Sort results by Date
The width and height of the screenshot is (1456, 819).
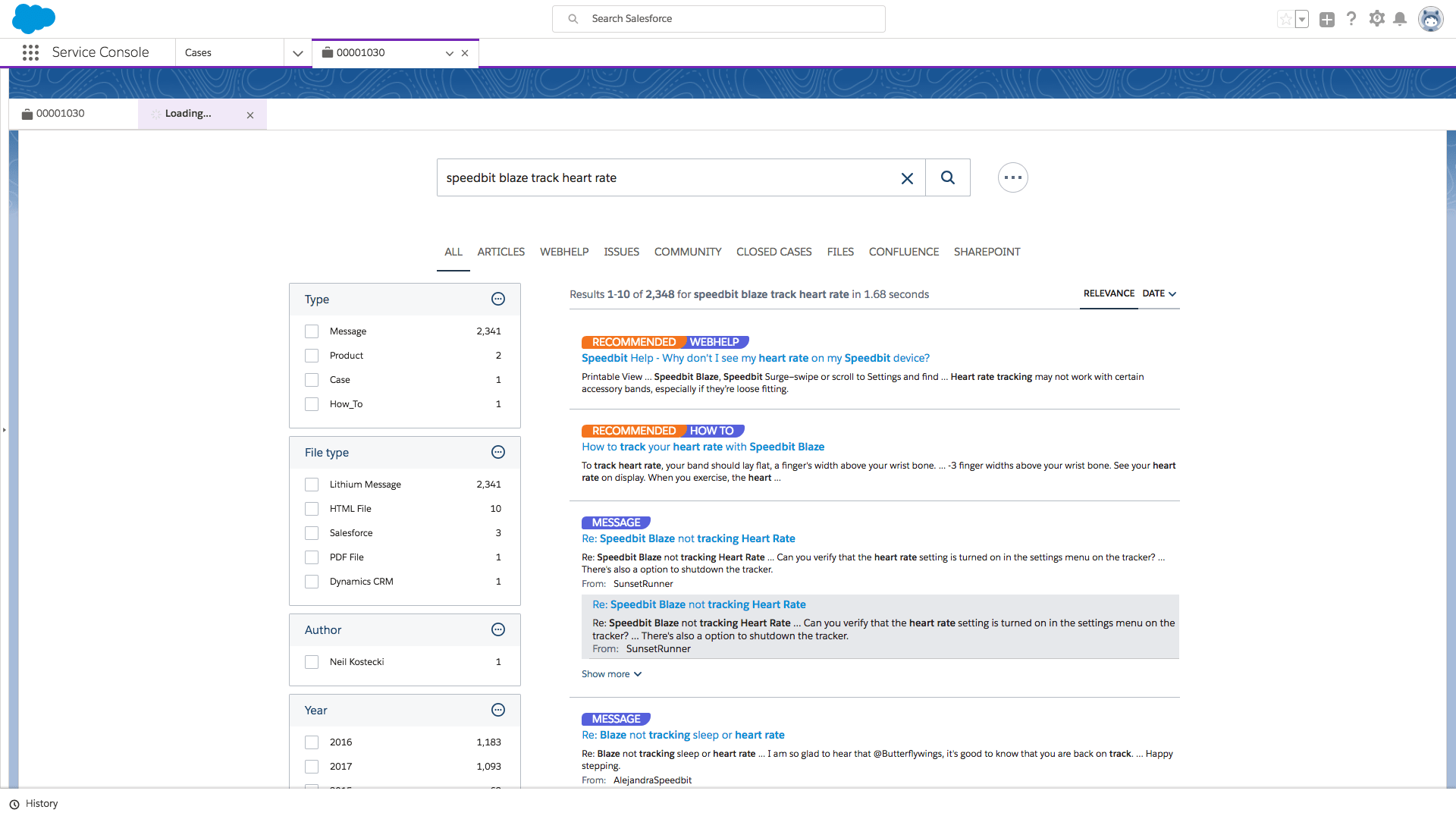point(1159,293)
